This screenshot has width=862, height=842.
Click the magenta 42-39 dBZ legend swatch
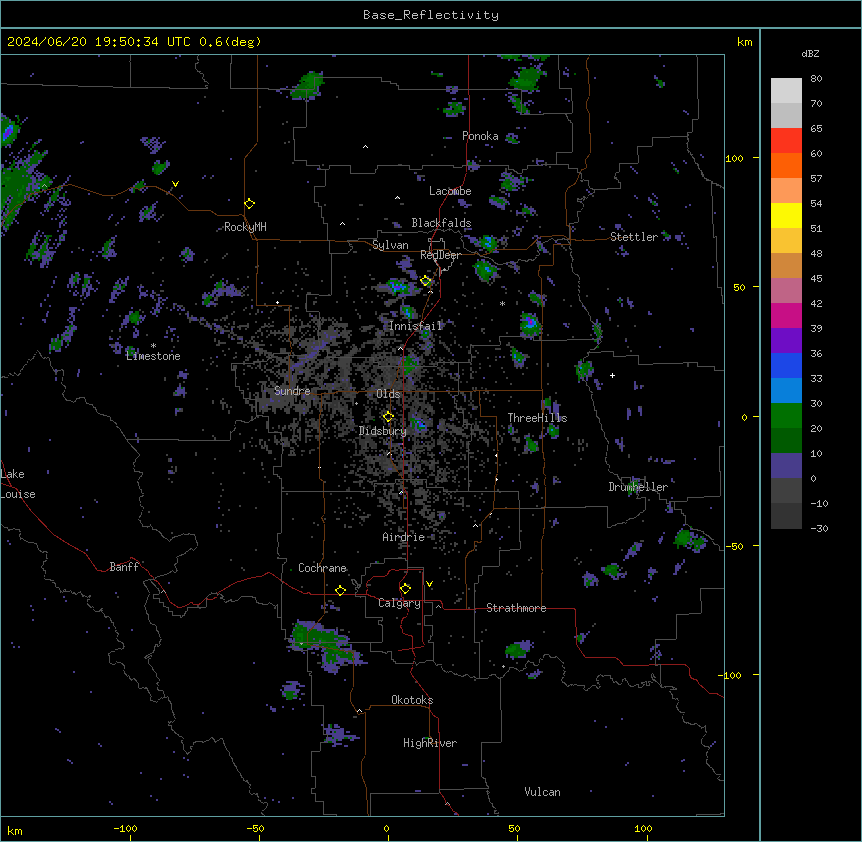click(x=786, y=315)
